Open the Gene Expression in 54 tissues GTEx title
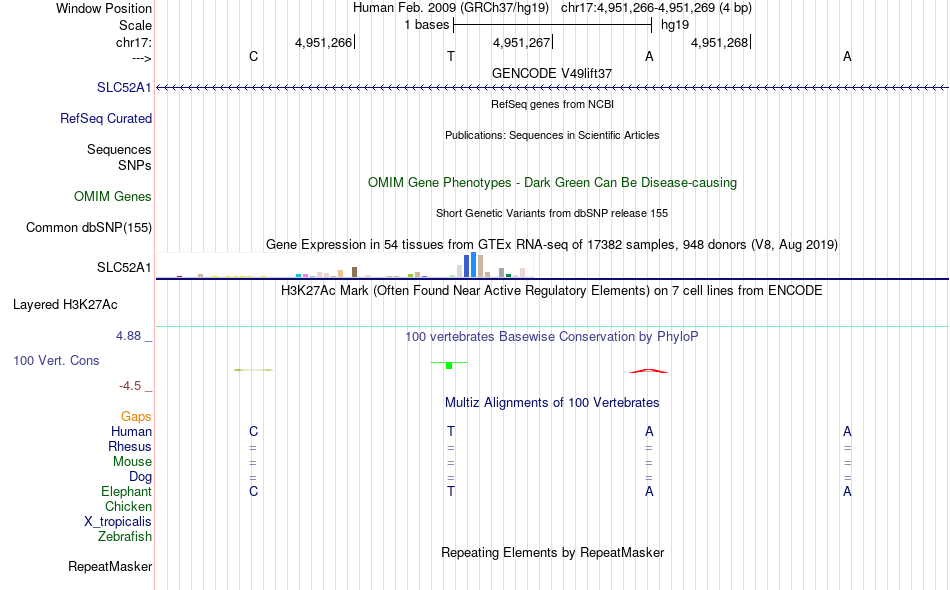The image size is (950, 590). click(552, 245)
